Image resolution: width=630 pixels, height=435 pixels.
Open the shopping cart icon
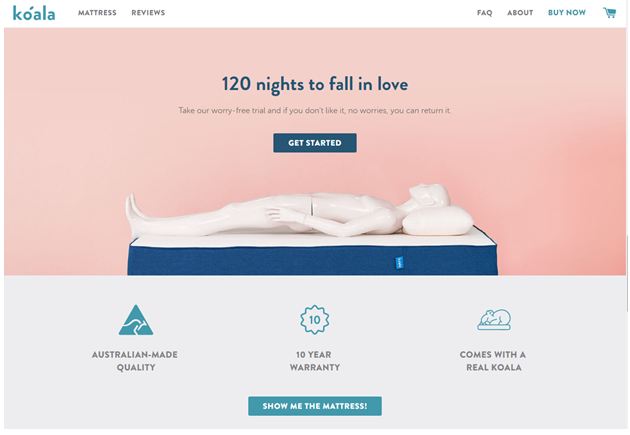click(610, 12)
